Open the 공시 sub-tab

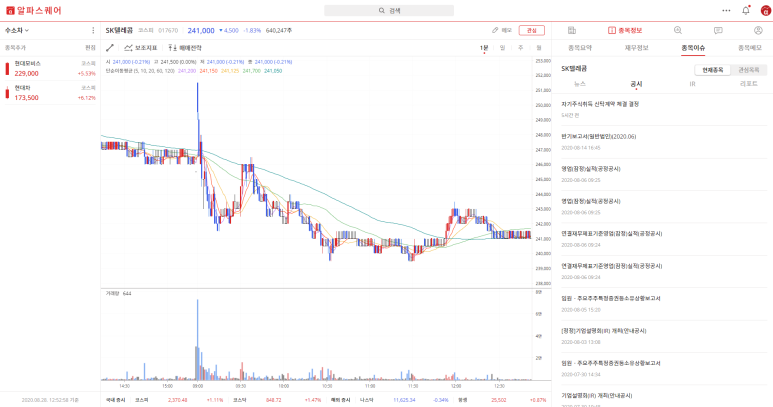coord(636,84)
